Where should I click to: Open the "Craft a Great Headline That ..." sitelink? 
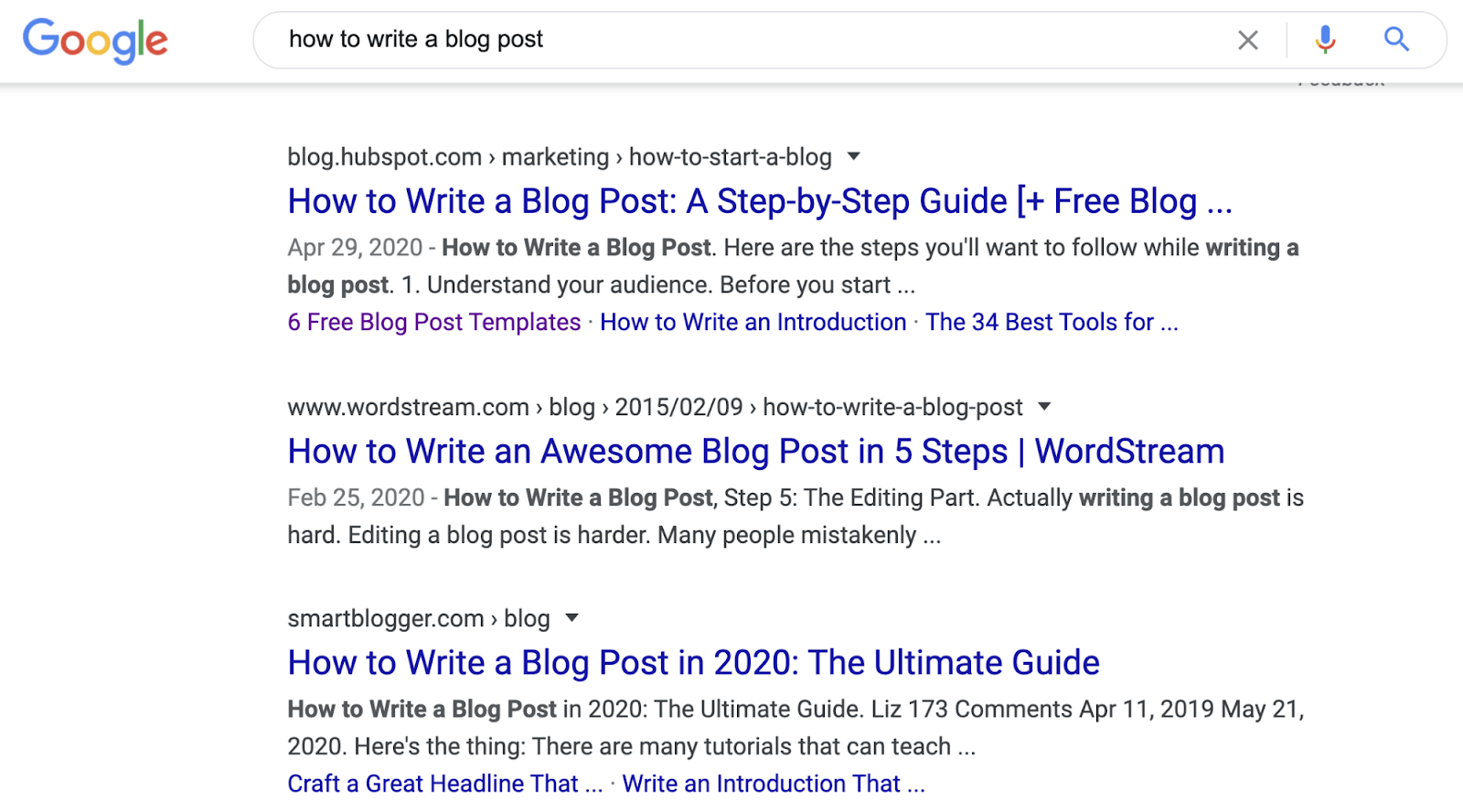(x=444, y=784)
